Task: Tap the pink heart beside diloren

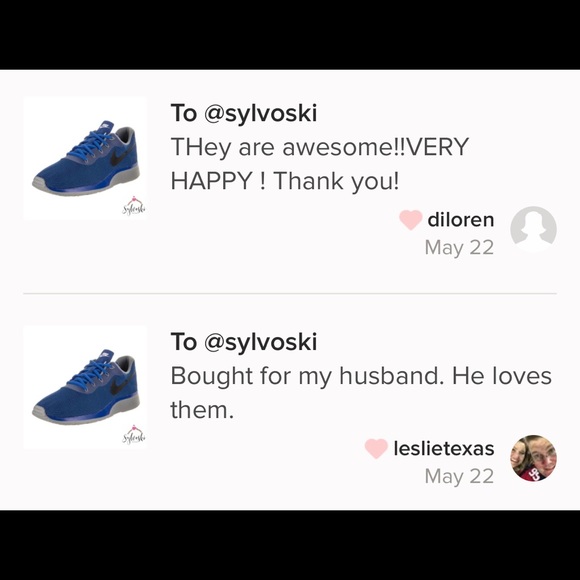Action: click(x=410, y=220)
